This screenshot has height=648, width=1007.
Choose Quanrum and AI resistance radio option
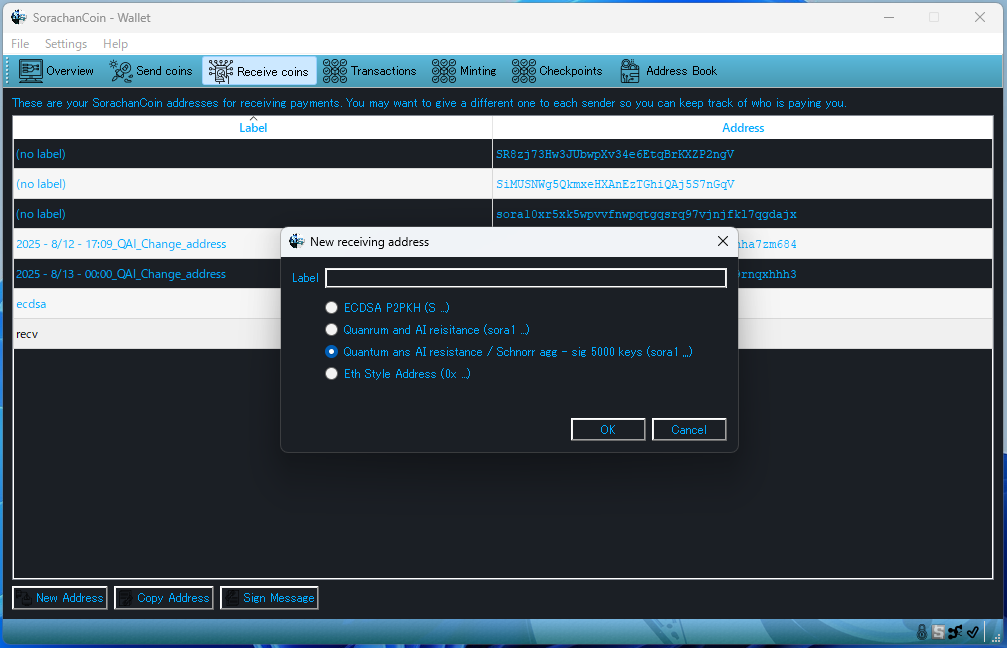[x=332, y=330]
